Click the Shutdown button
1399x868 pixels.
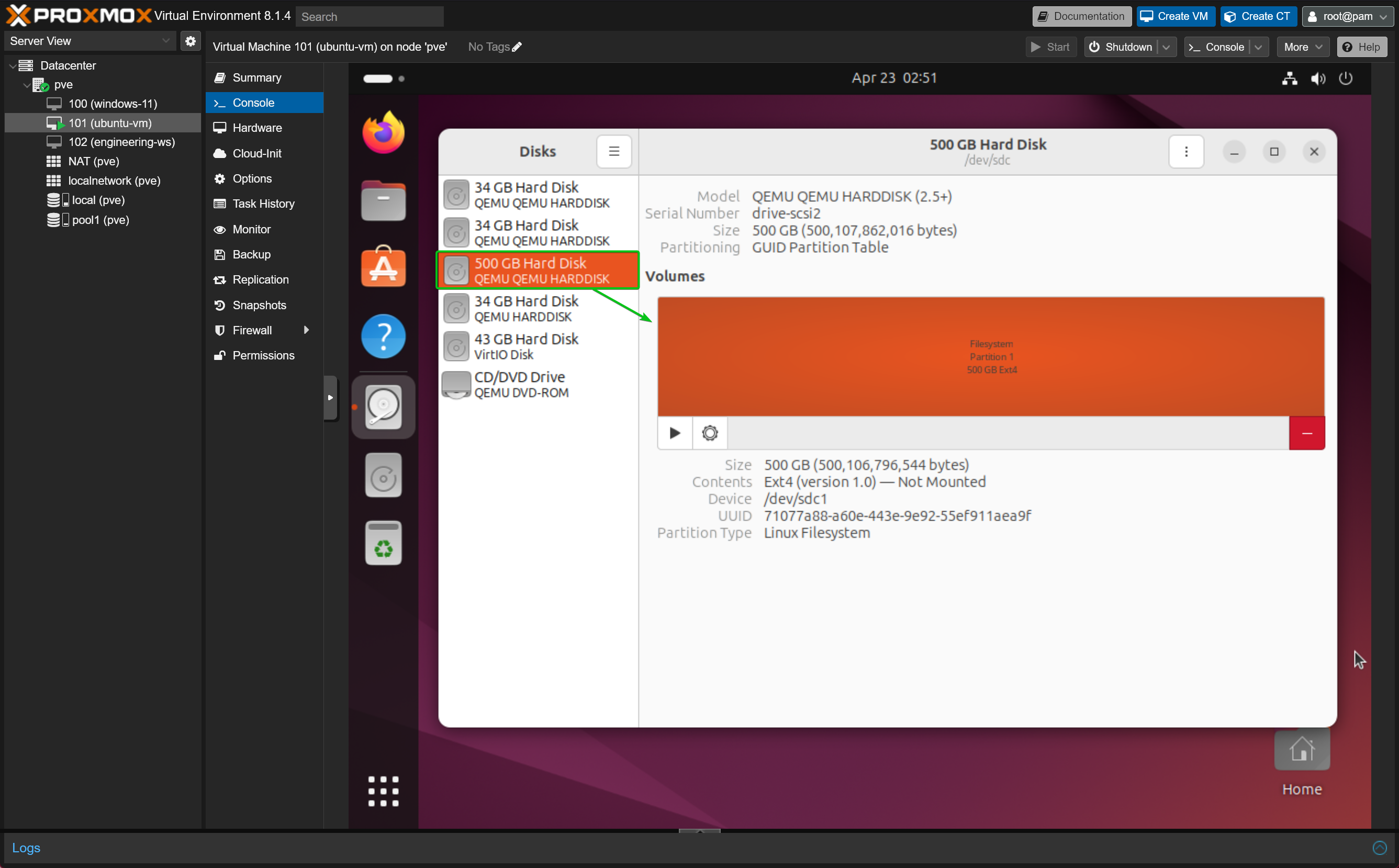1121,47
